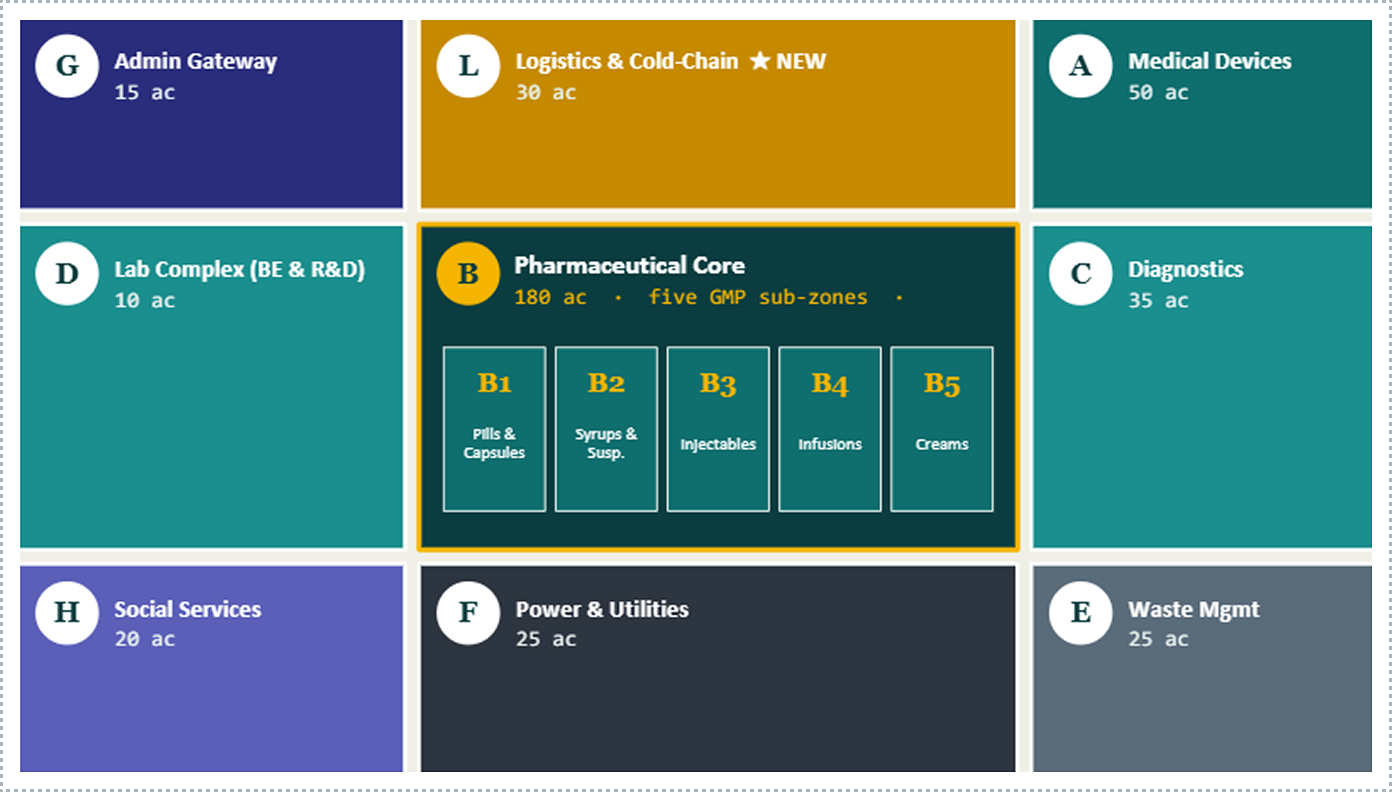
Task: Open the B3 Injectables sub-zone tile
Action: (718, 429)
